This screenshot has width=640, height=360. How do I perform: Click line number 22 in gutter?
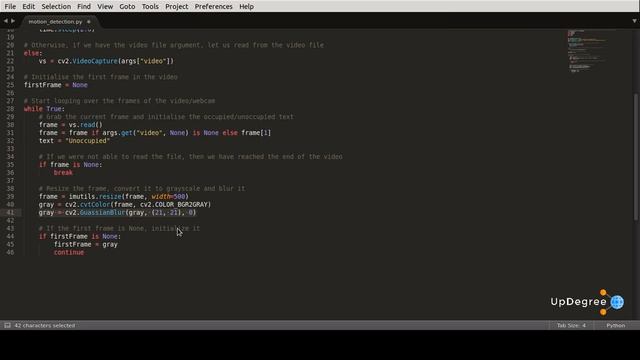[x=10, y=61]
